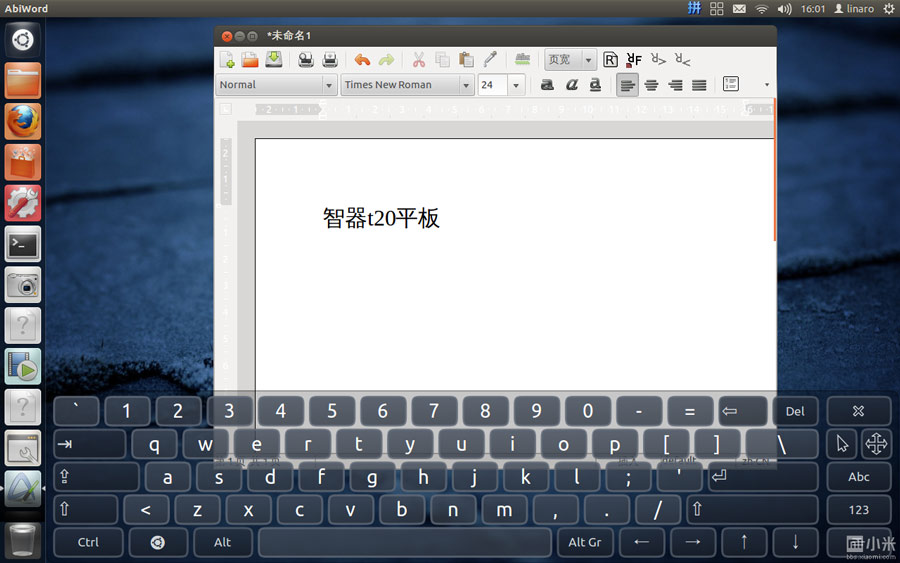Select the Format Painter brush icon
The image size is (900, 563).
(490, 60)
